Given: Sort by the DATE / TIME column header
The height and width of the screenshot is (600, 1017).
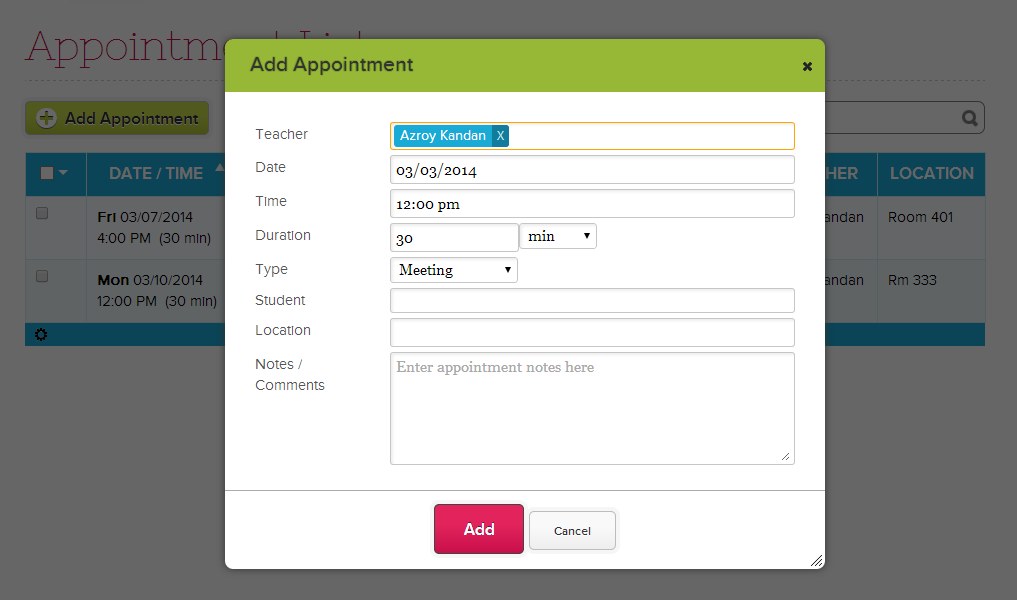Looking at the screenshot, I should click(156, 173).
